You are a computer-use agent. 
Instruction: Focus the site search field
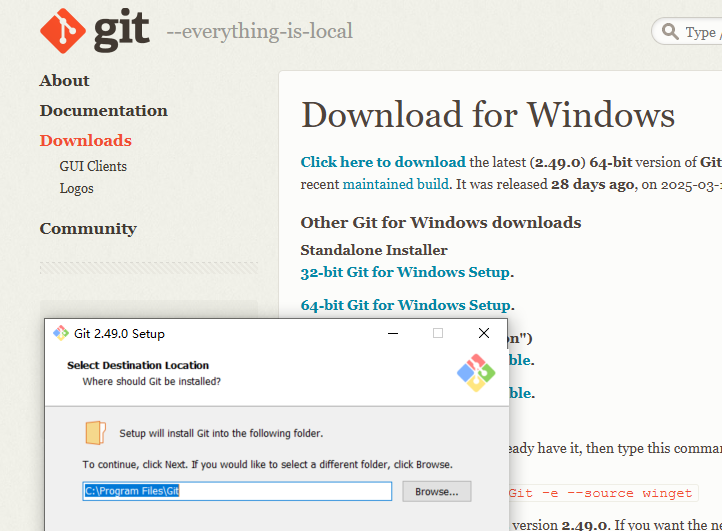[688, 32]
